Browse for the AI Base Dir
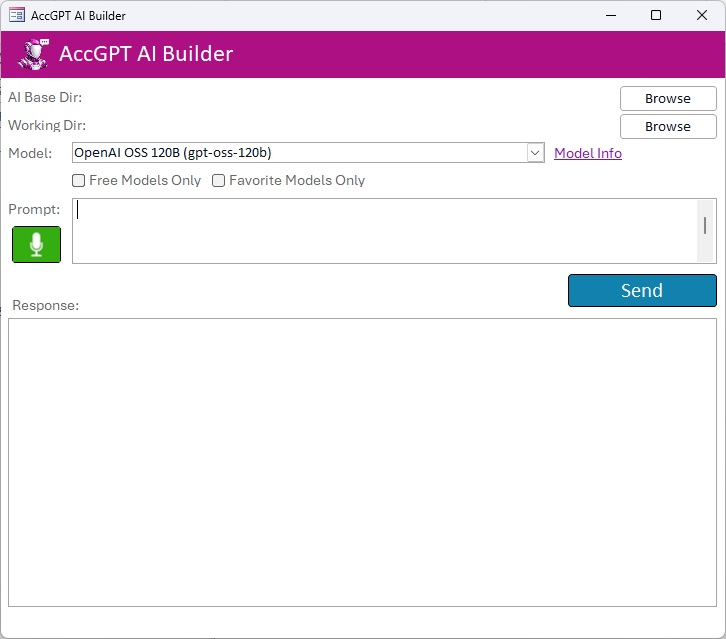The height and width of the screenshot is (639, 726). click(x=668, y=99)
